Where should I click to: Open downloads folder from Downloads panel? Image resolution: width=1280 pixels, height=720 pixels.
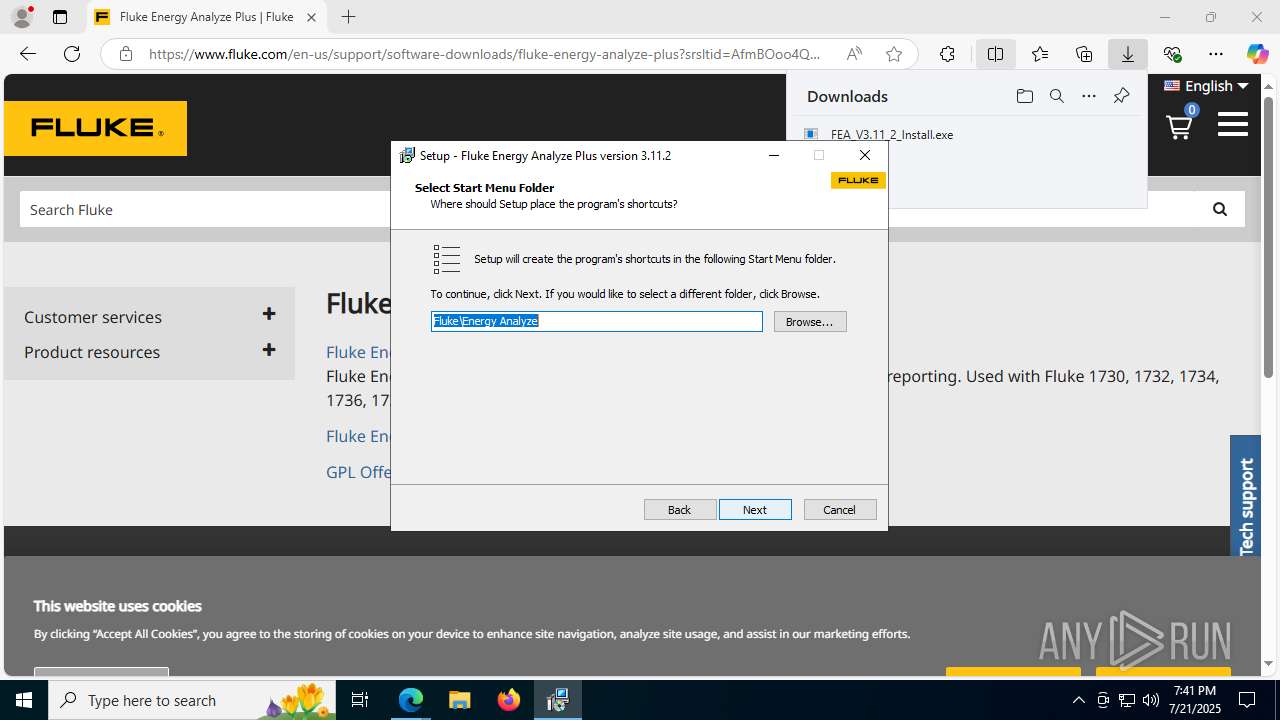[x=1024, y=96]
